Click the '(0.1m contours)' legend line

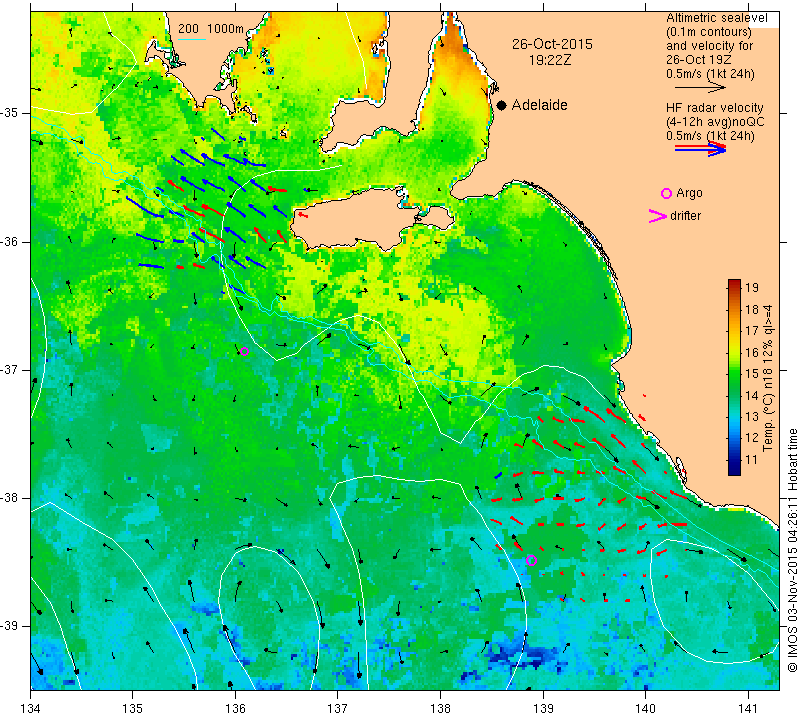coord(708,32)
